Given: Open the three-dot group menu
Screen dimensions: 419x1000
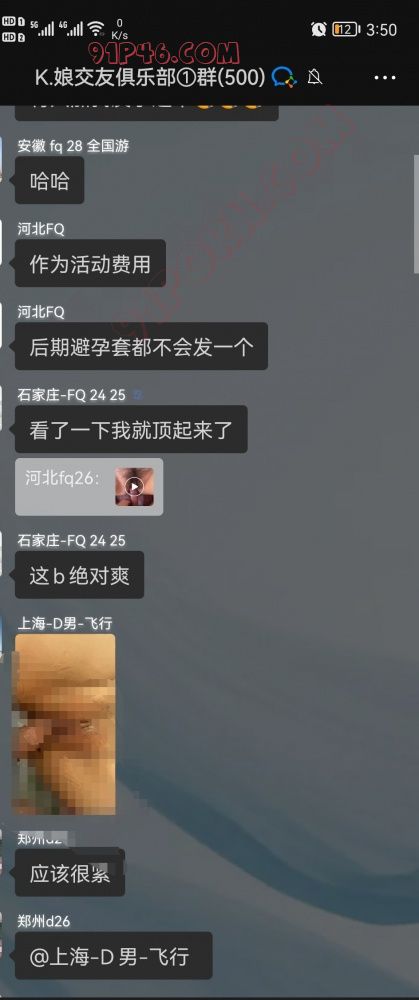Looking at the screenshot, I should [385, 78].
